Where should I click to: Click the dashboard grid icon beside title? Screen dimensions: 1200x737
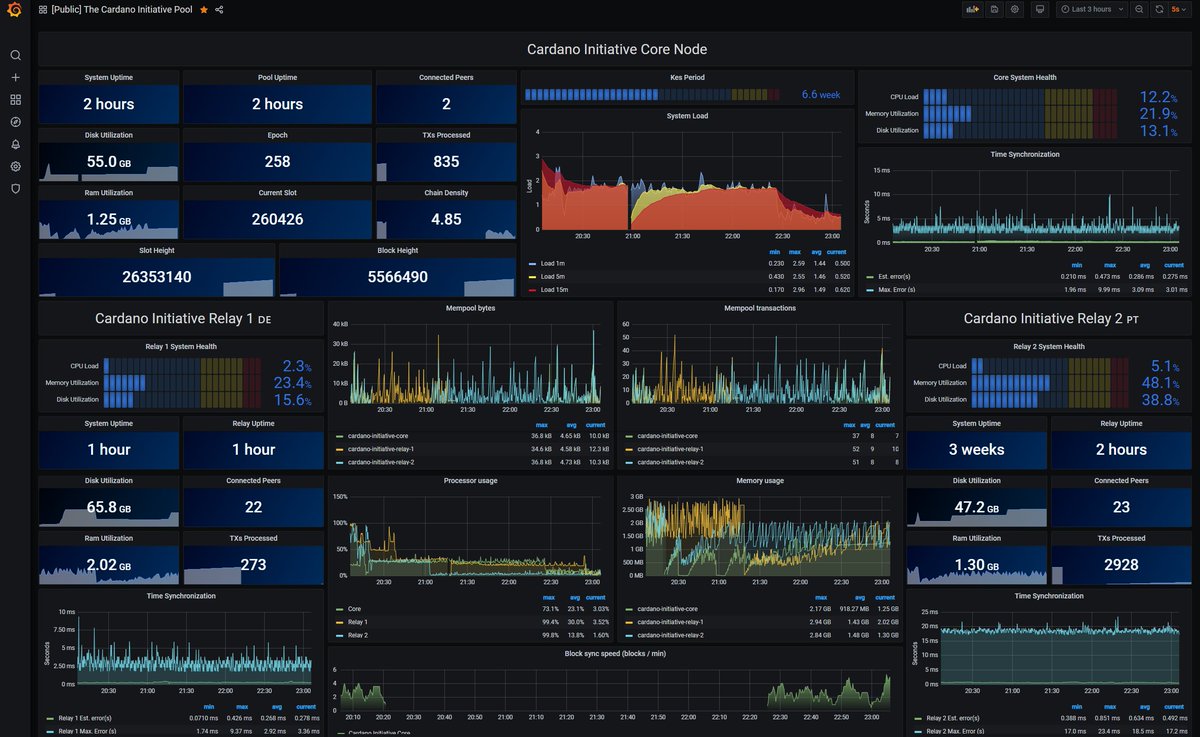[x=43, y=9]
